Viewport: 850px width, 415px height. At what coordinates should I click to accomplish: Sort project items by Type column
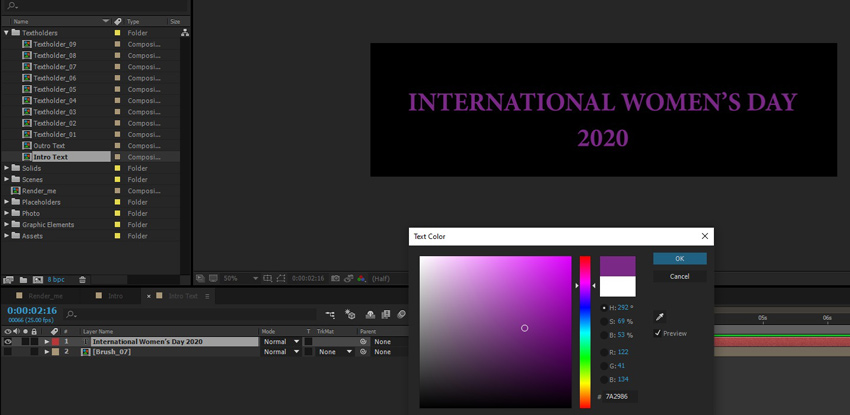[x=133, y=22]
